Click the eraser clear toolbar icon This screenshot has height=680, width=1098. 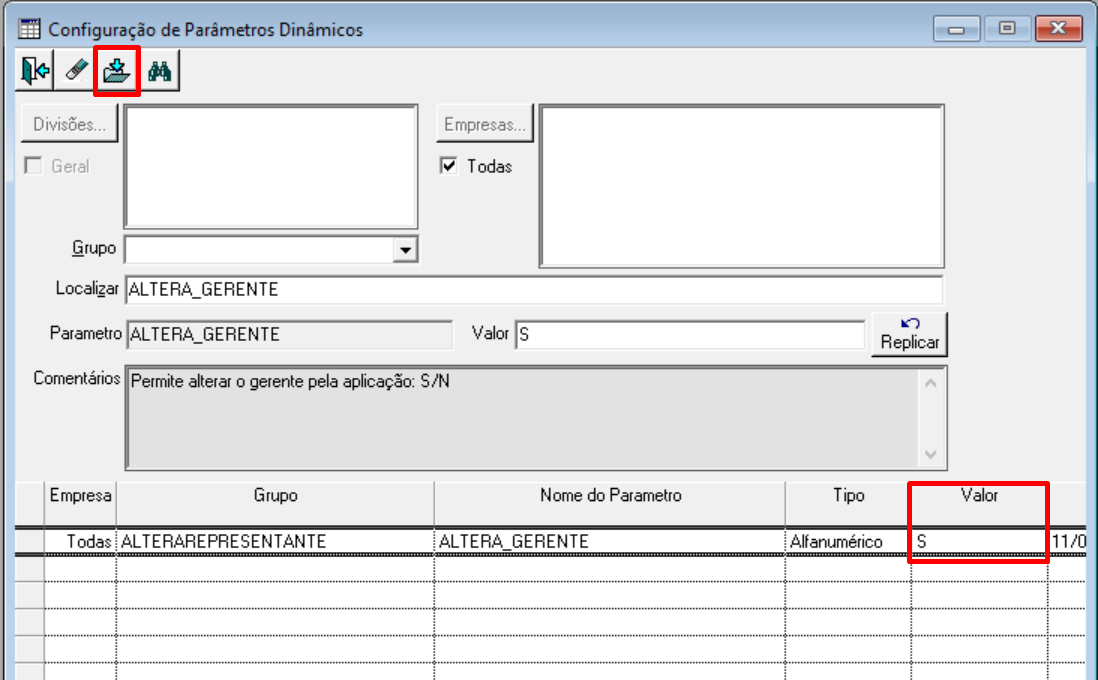click(75, 71)
